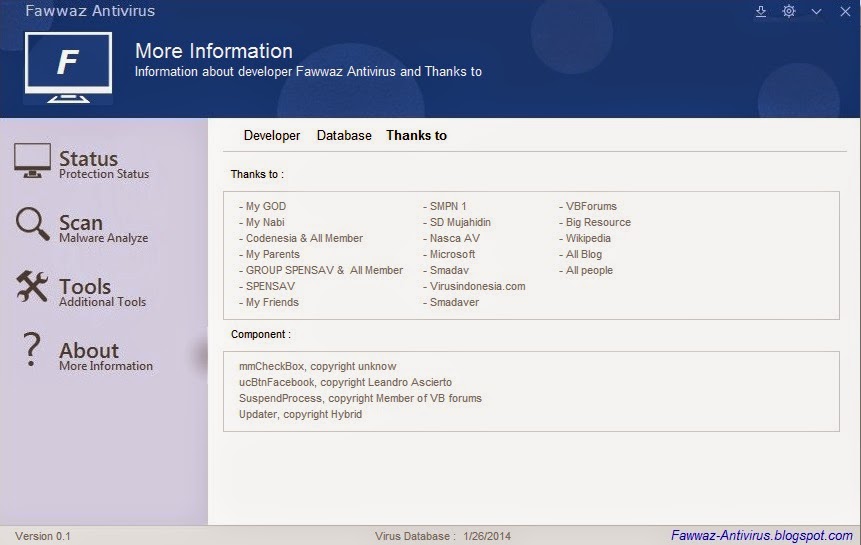Click the About question mark icon
861x545 pixels.
32,351
